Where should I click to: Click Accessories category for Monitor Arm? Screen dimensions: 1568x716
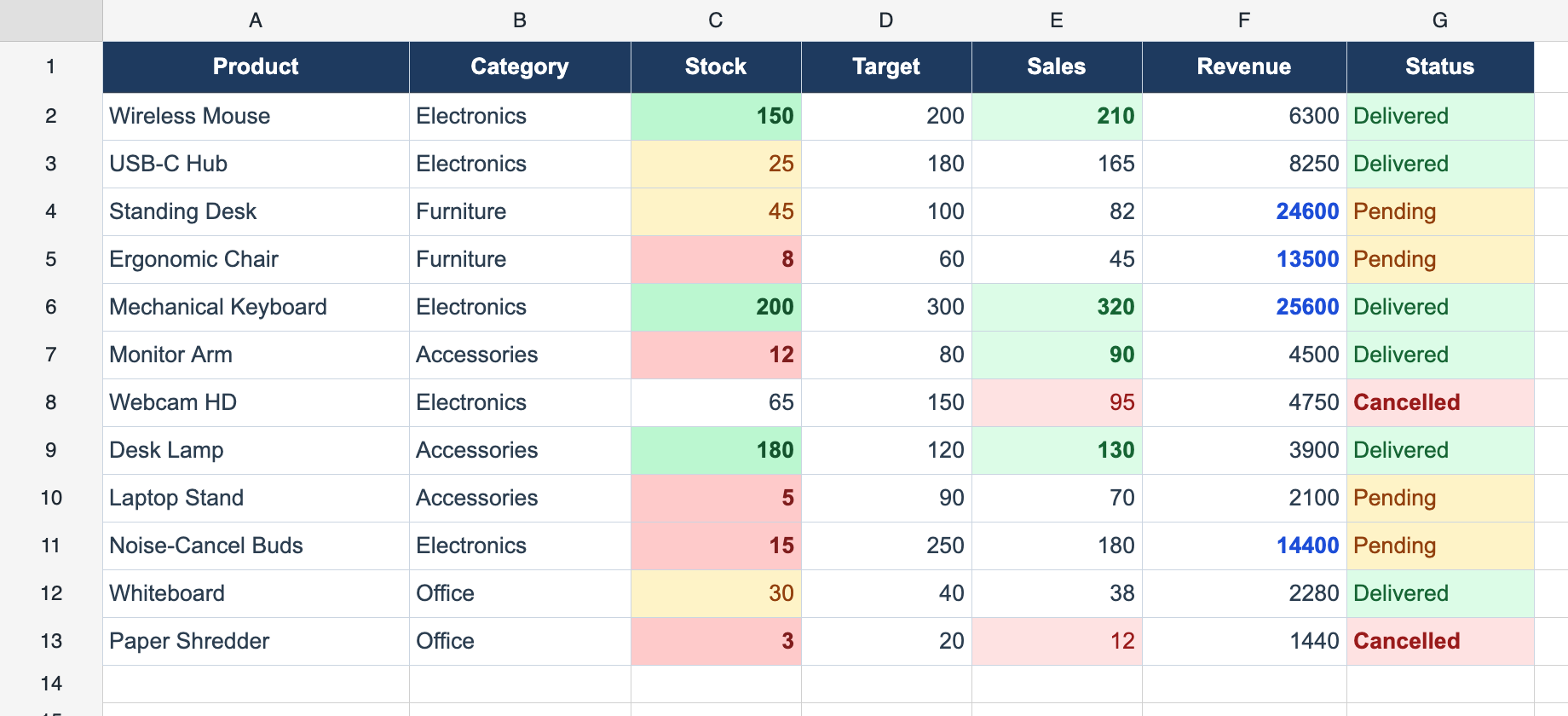(x=520, y=355)
